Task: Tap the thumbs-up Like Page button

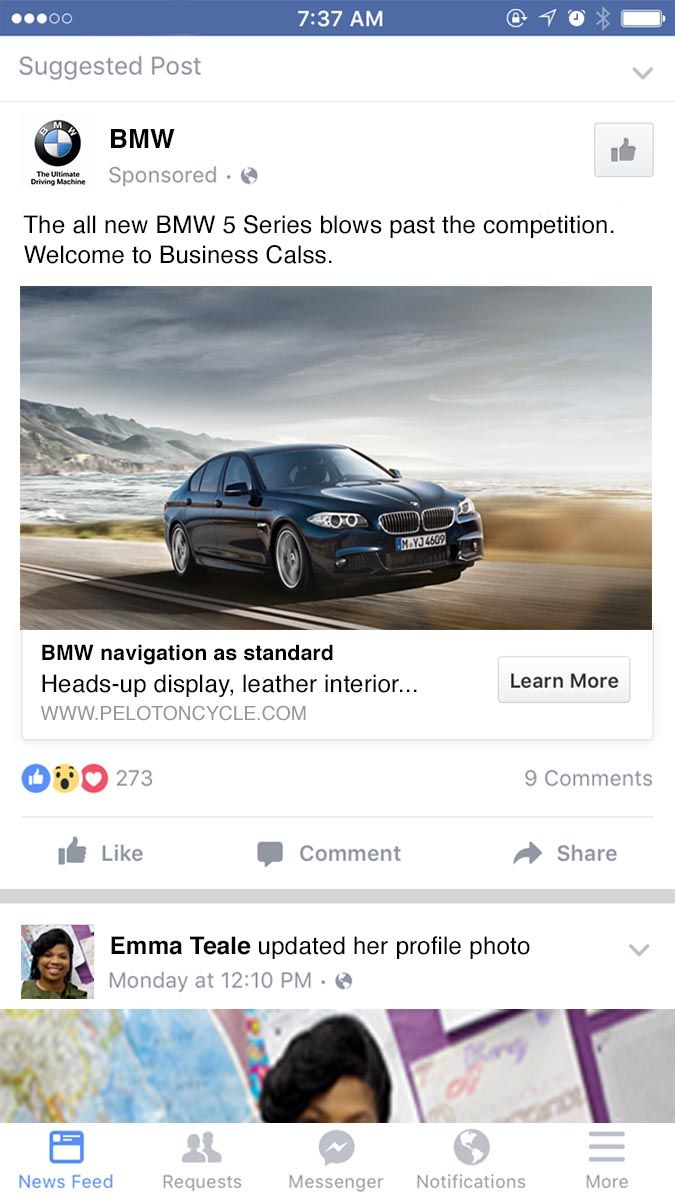Action: (623, 150)
